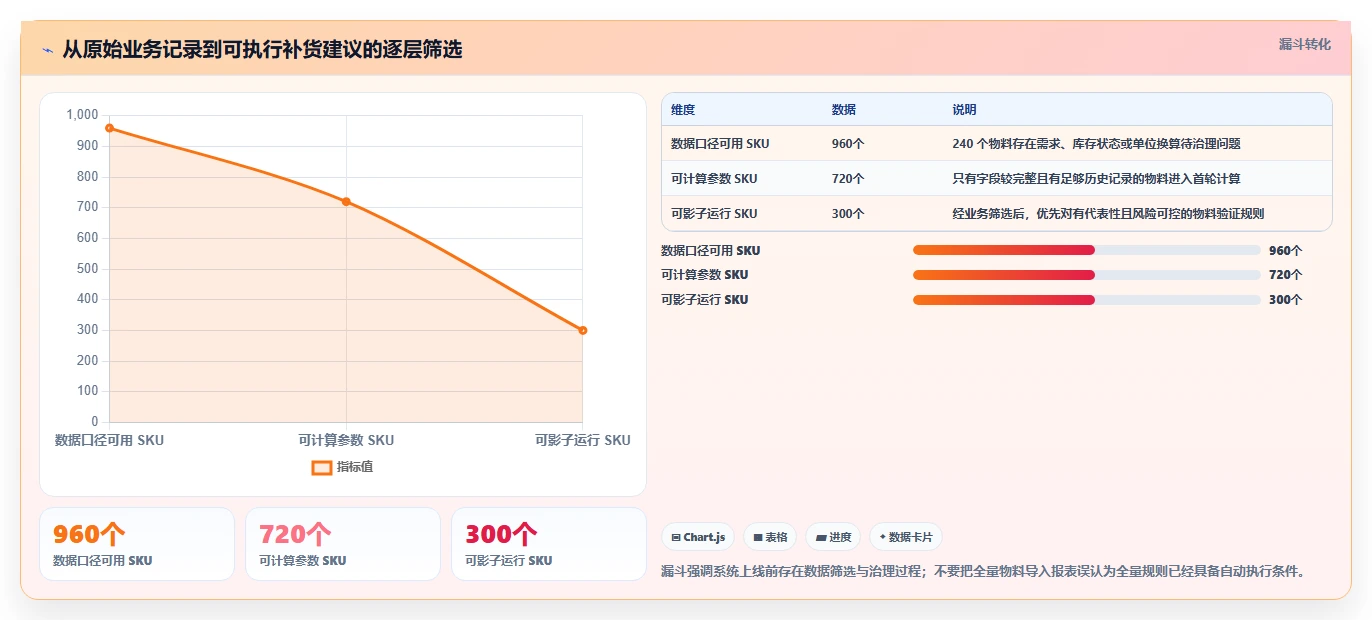Click the Chart.js chip
The width and height of the screenshot is (1372, 620).
pyautogui.click(x=698, y=537)
